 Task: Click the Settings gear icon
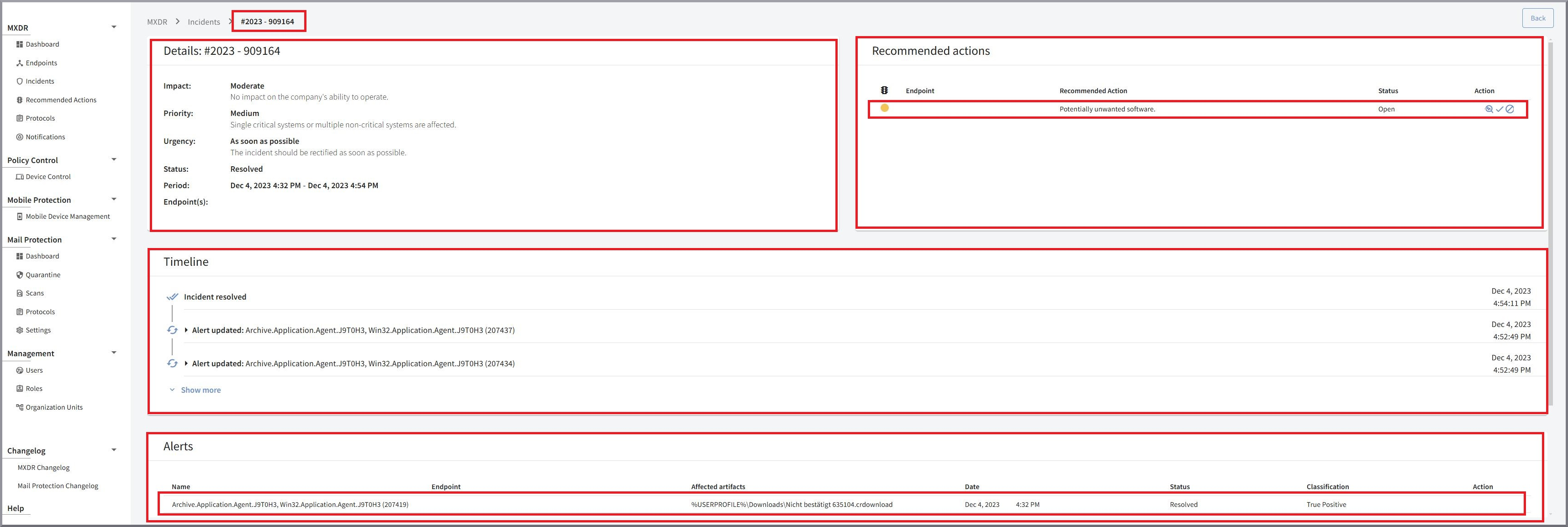(x=20, y=331)
